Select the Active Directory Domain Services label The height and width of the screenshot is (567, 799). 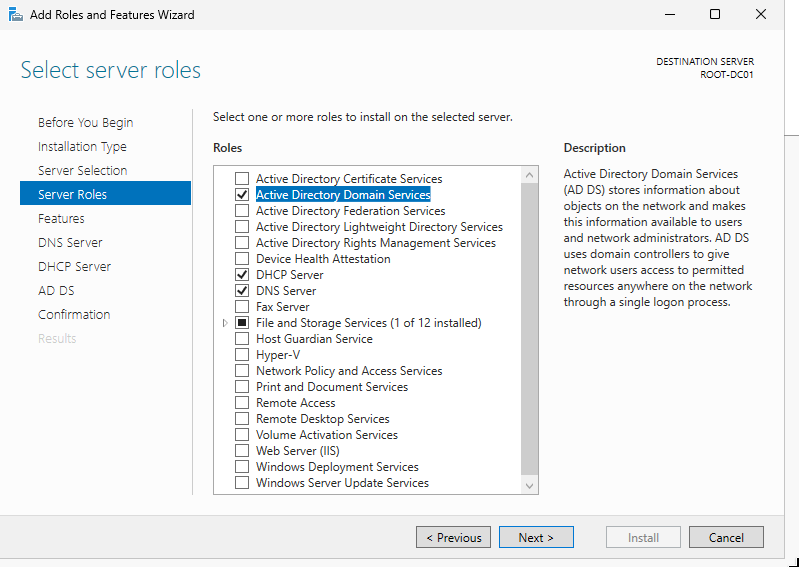point(343,195)
